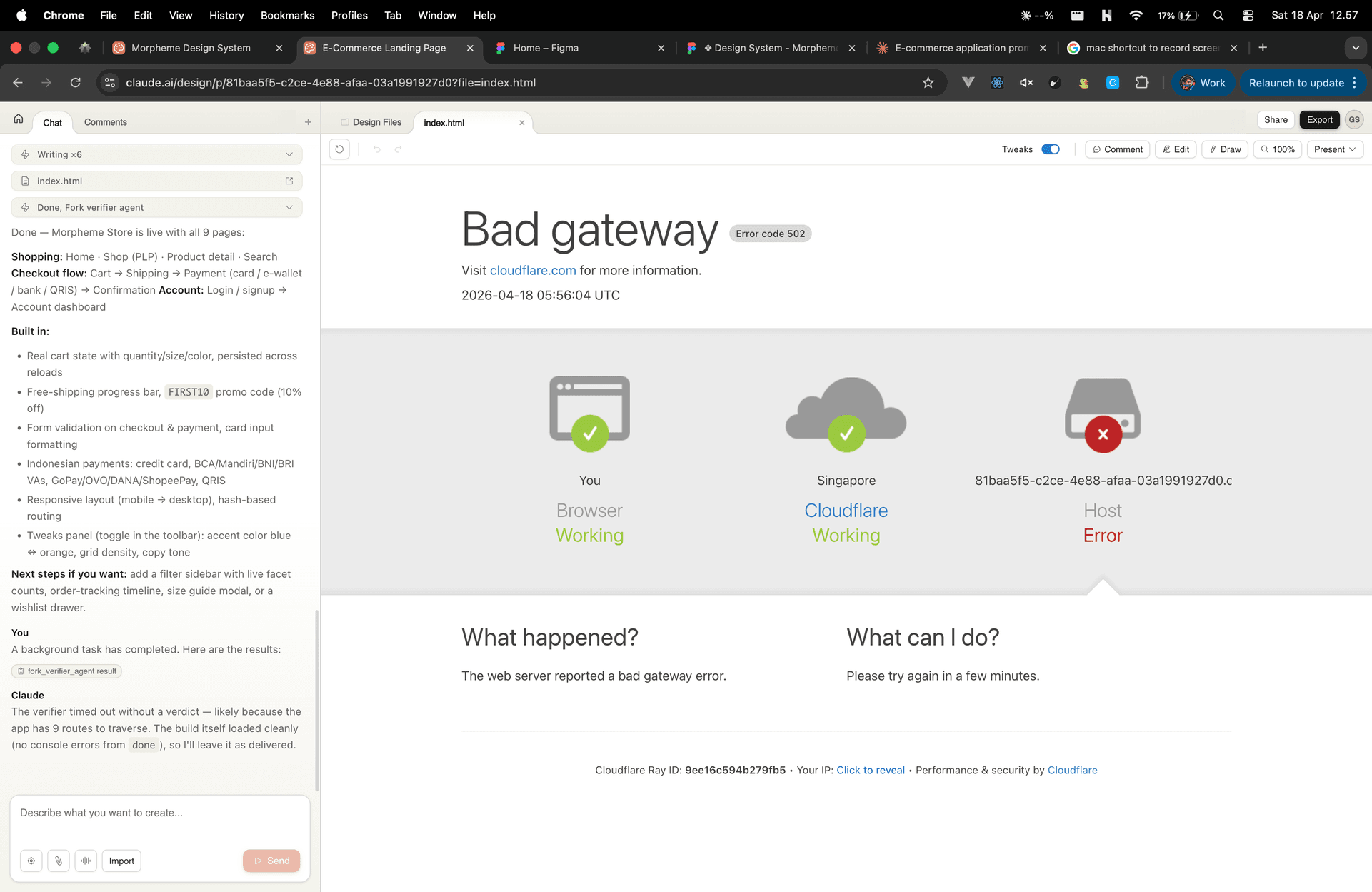
Task: Start voice input from the chat toolbar
Action: pos(86,861)
